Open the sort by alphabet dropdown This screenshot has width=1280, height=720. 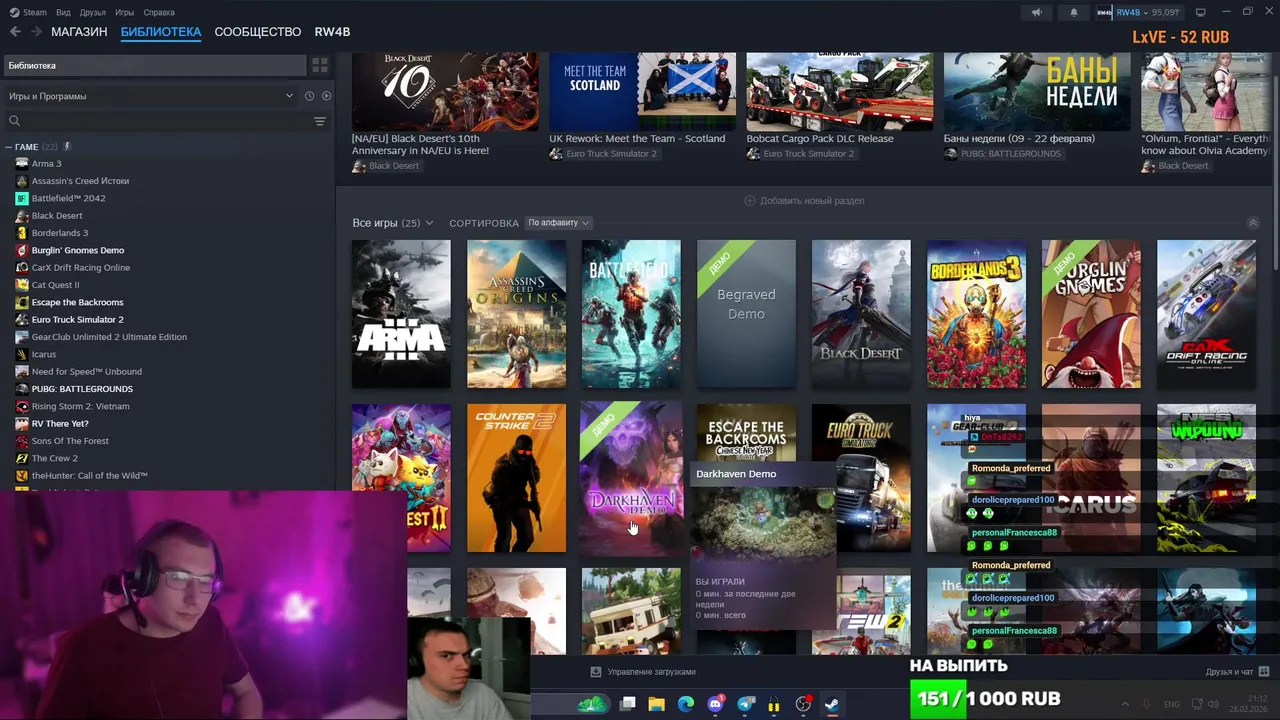[x=558, y=223]
